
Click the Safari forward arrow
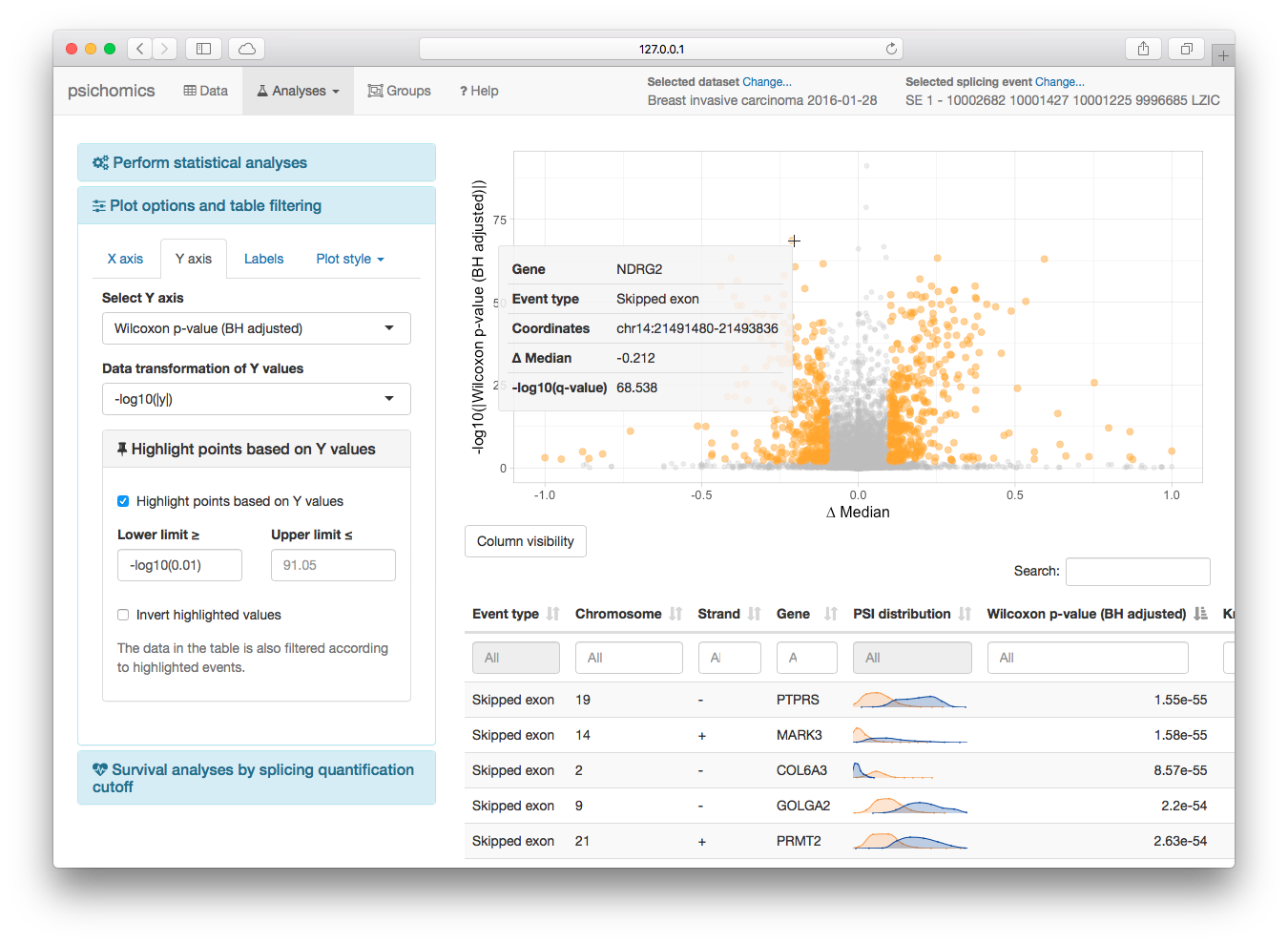165,49
